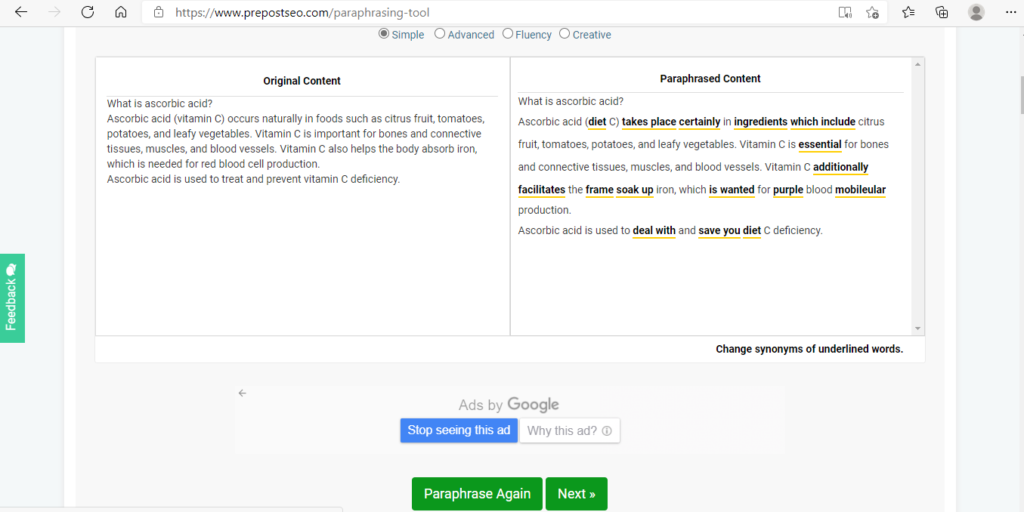This screenshot has height=512, width=1024.
Task: Go back using the small ad arrow
Action: point(242,393)
